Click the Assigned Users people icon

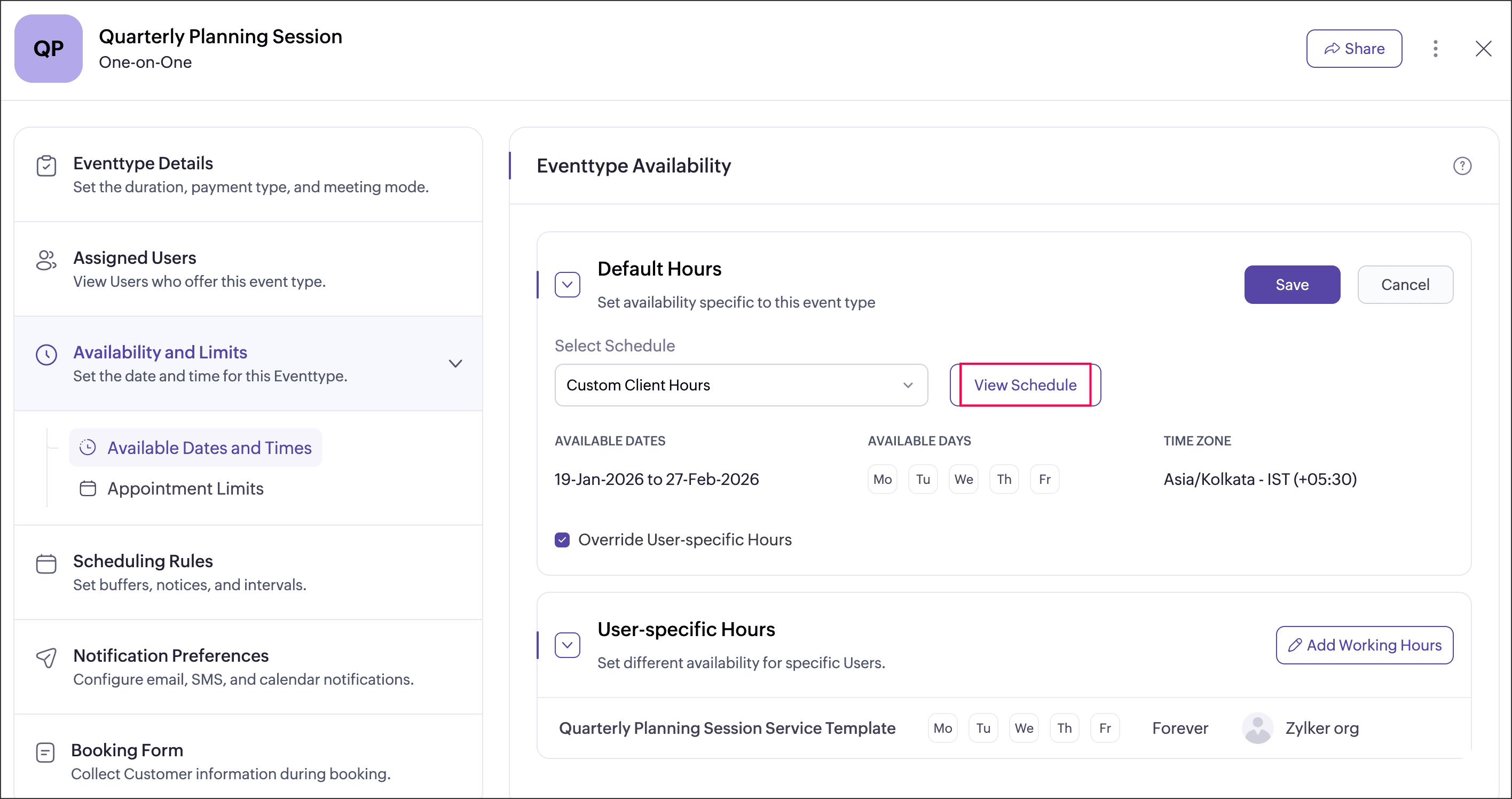pos(46,260)
